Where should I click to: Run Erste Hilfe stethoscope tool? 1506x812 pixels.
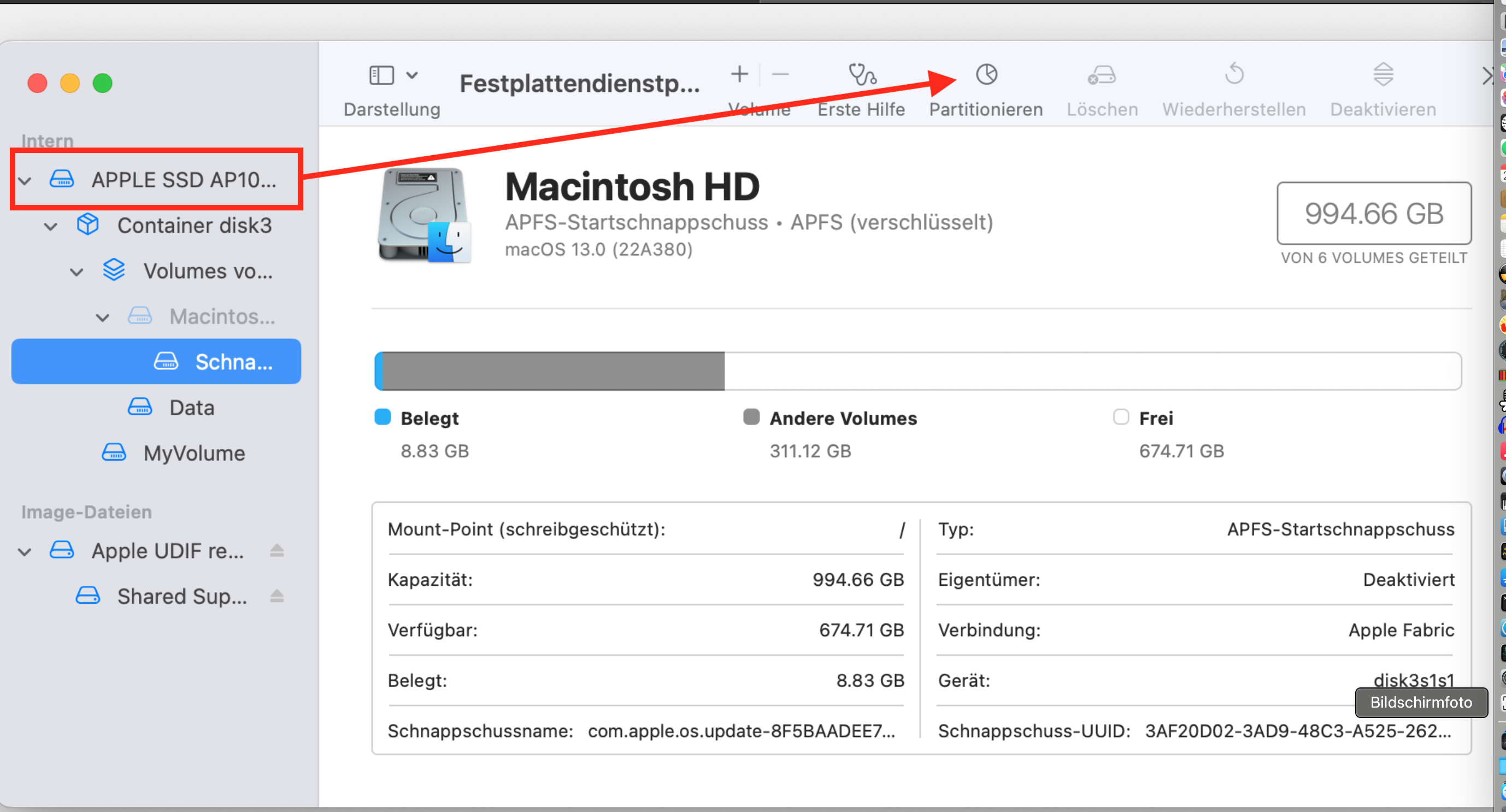[862, 75]
